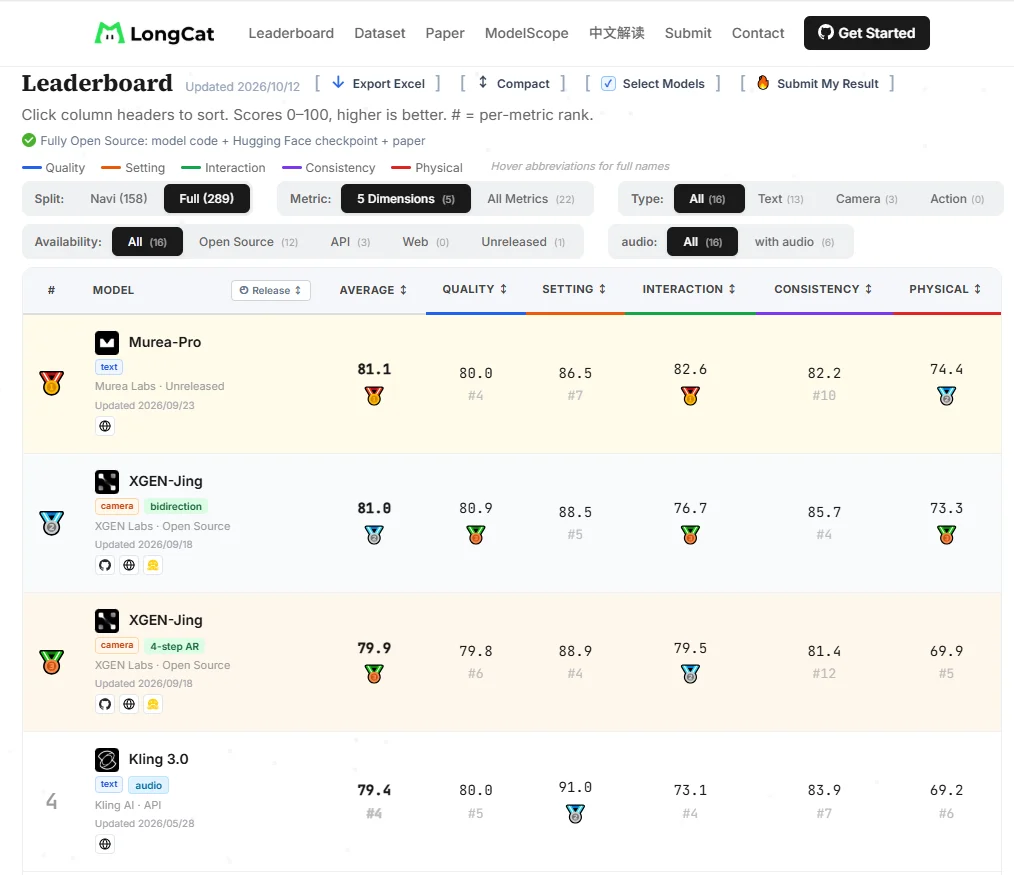Open the Leaderboard nav item

point(291,33)
